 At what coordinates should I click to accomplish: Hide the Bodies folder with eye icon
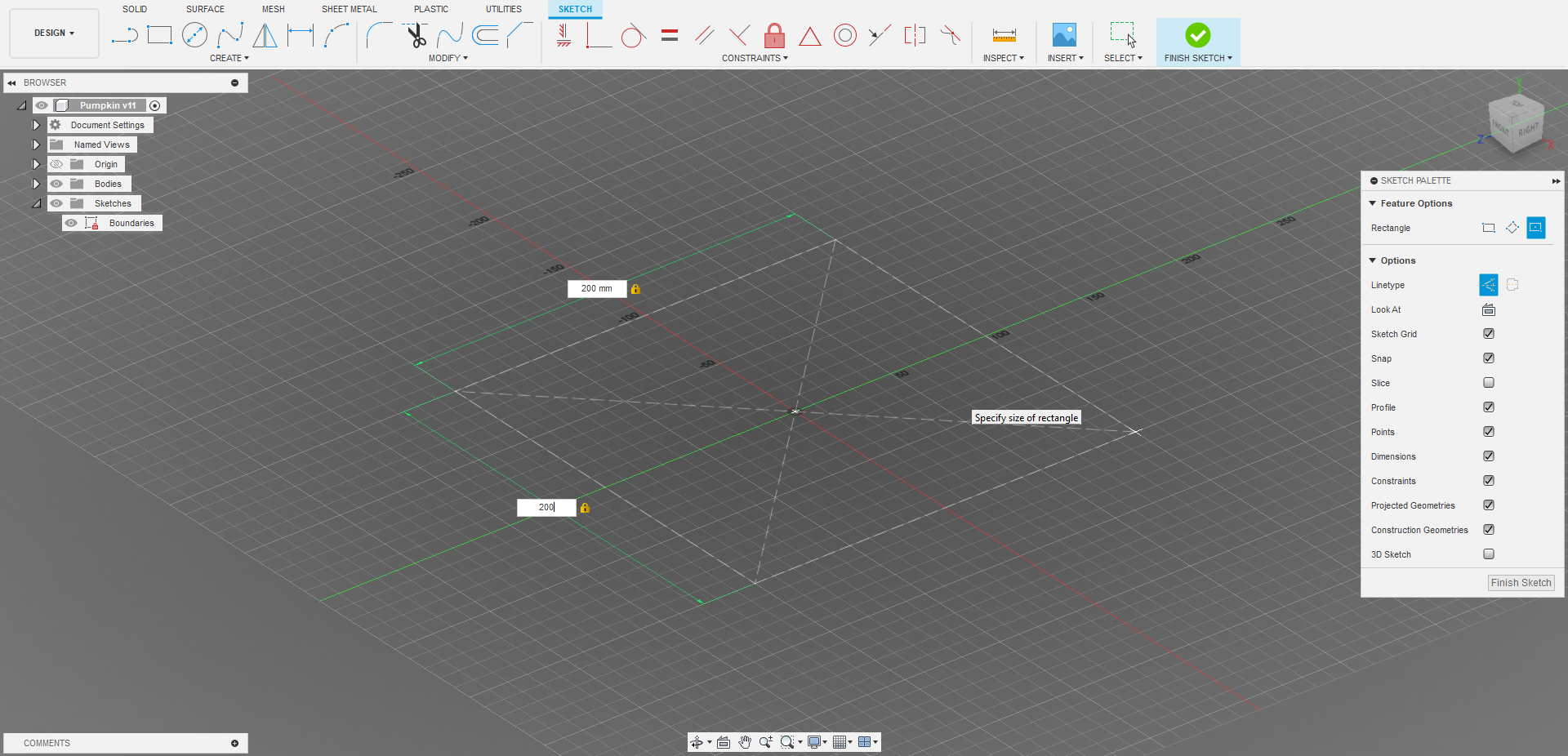pyautogui.click(x=56, y=184)
